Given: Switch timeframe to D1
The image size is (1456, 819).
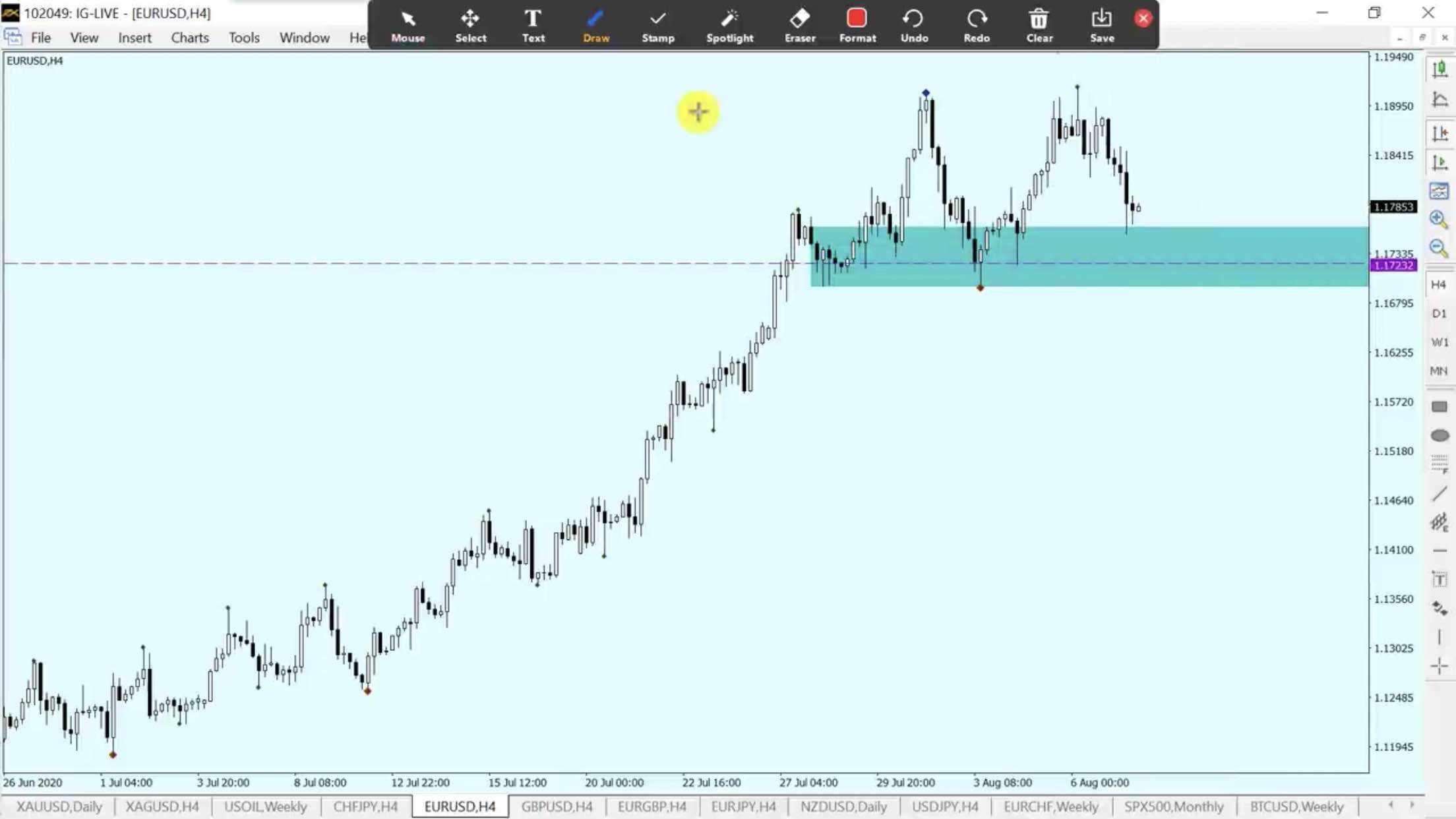Looking at the screenshot, I should pos(1438,313).
